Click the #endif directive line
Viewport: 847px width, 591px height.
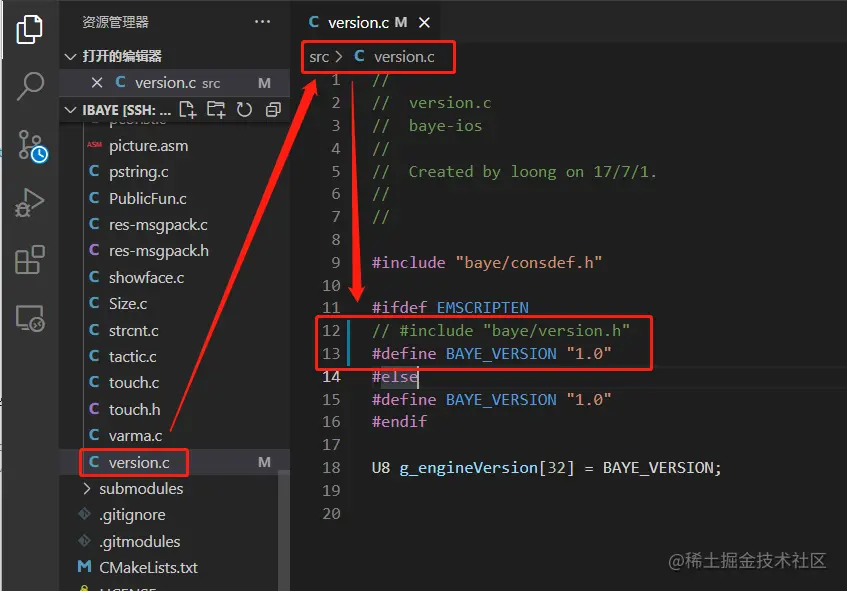399,421
